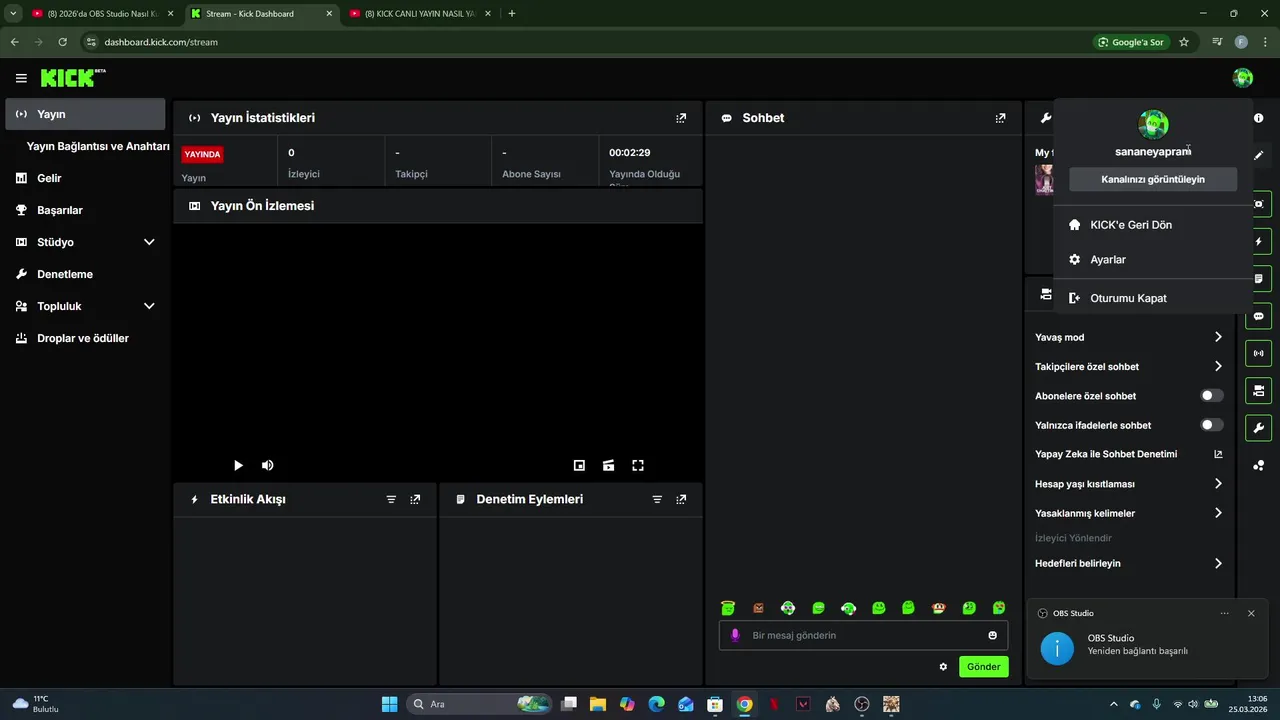Click the green Gönder button
Screen dimensions: 1280x720
pos(984,667)
